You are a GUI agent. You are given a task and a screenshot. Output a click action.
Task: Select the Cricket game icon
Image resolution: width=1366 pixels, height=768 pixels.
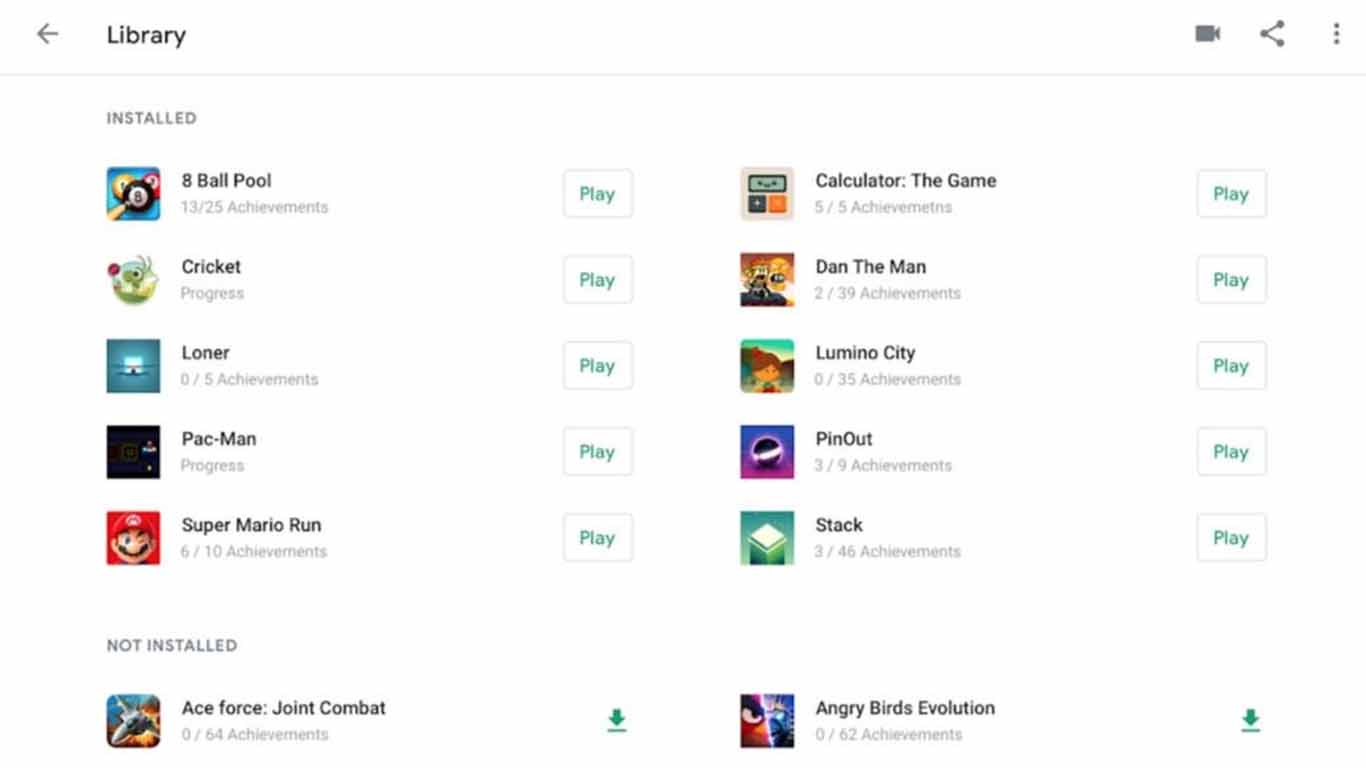point(133,279)
